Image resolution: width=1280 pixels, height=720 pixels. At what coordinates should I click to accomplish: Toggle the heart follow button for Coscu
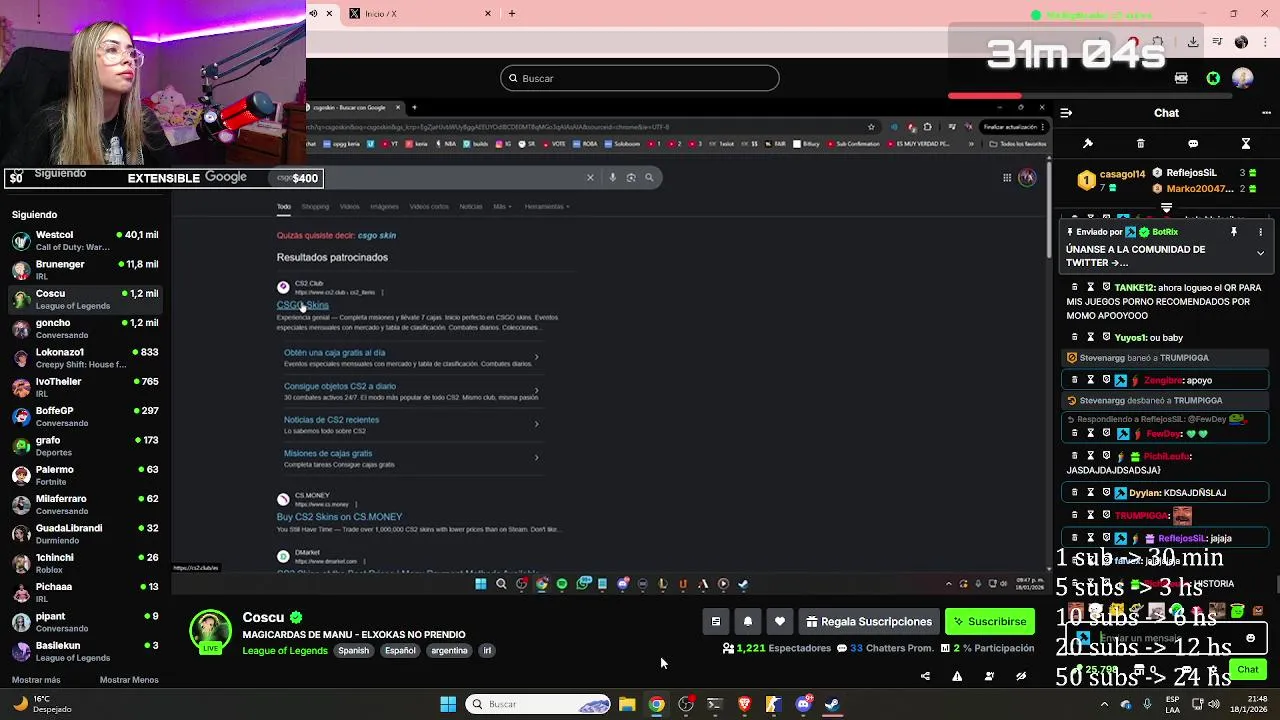(779, 622)
